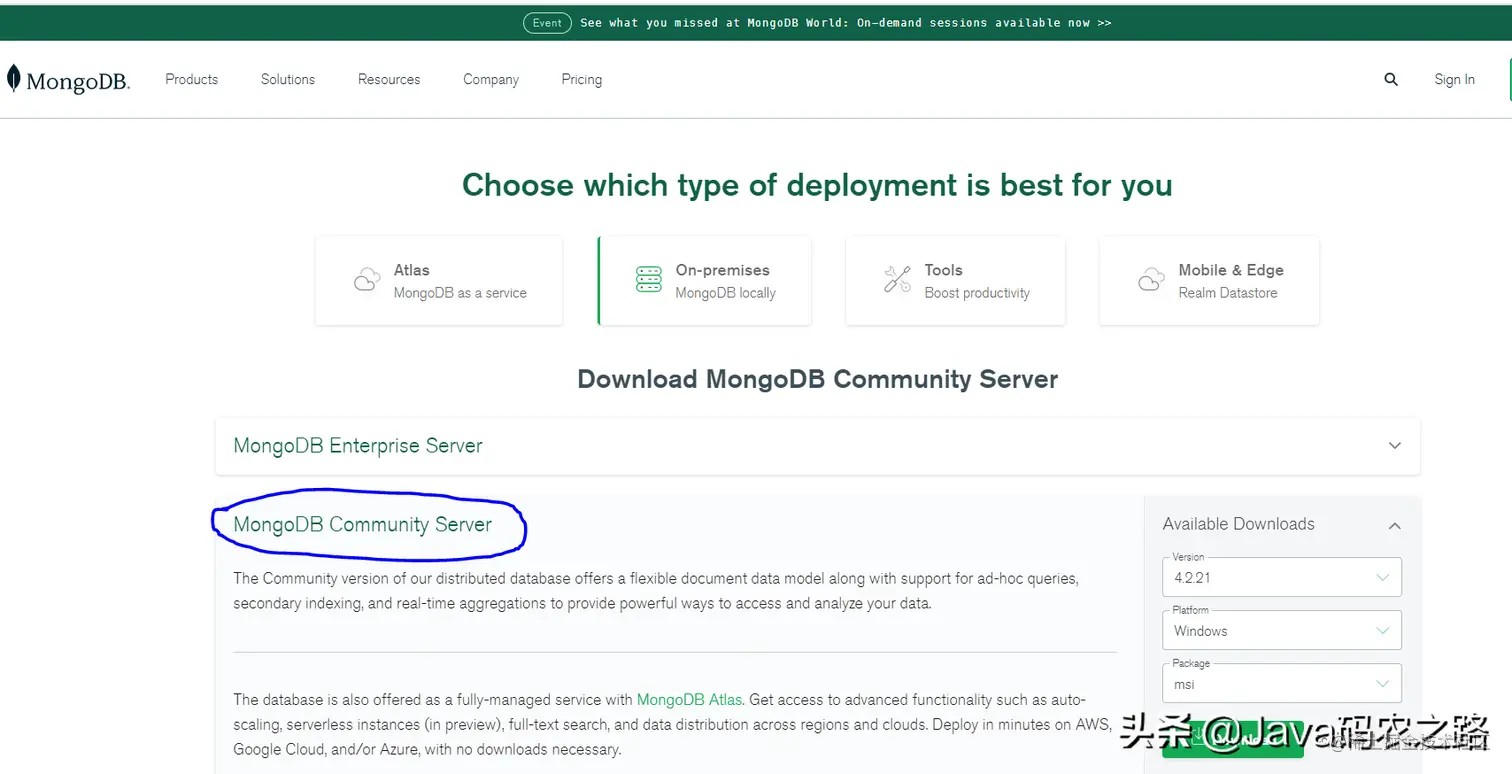Open the Resources menu
Viewport: 1512px width, 774px height.
coord(389,79)
